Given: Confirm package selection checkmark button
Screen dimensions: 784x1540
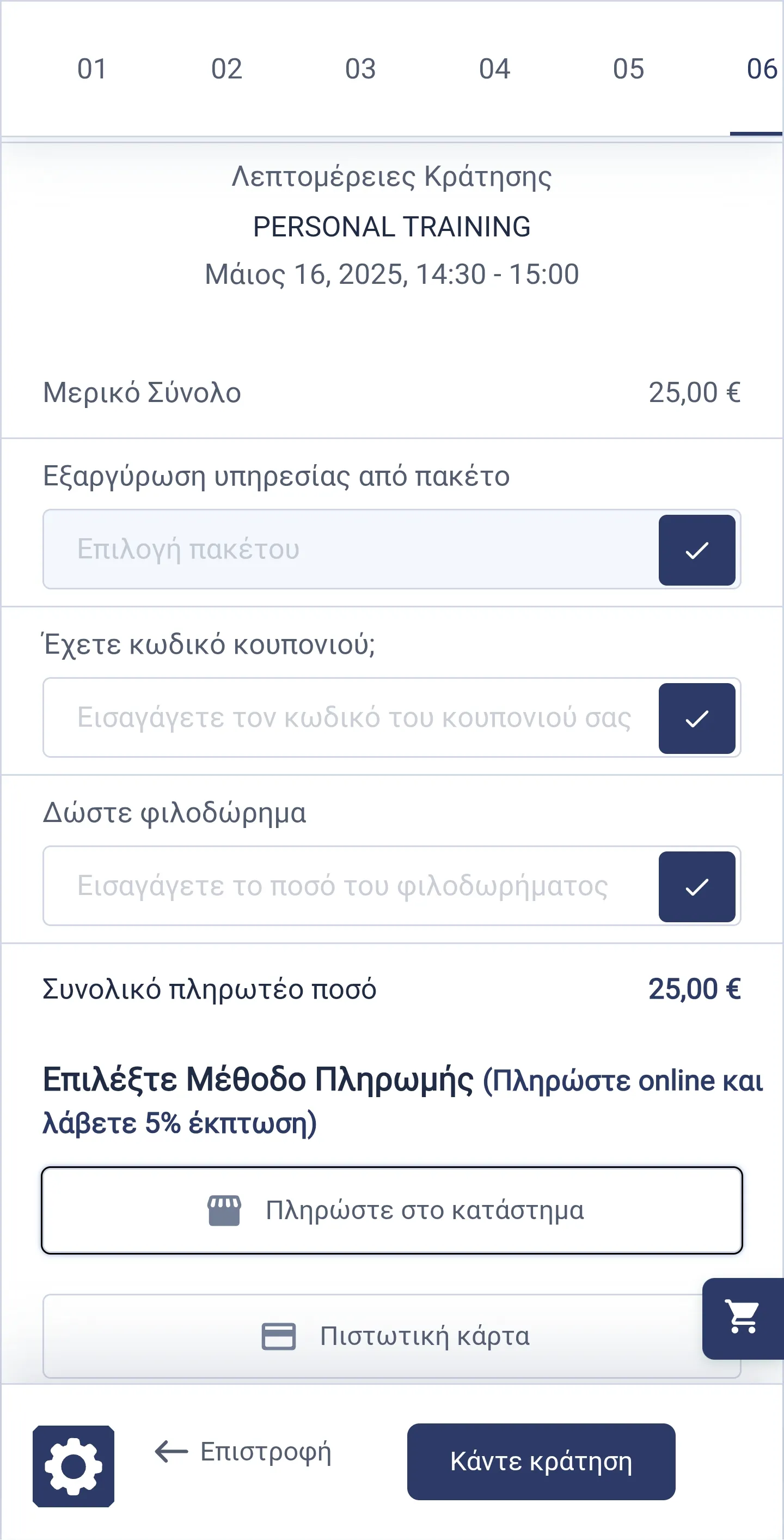Looking at the screenshot, I should pos(697,550).
